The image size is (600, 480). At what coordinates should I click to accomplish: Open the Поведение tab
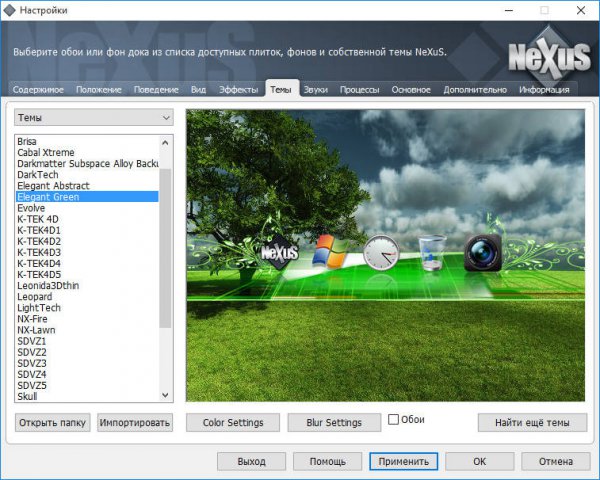[x=156, y=90]
